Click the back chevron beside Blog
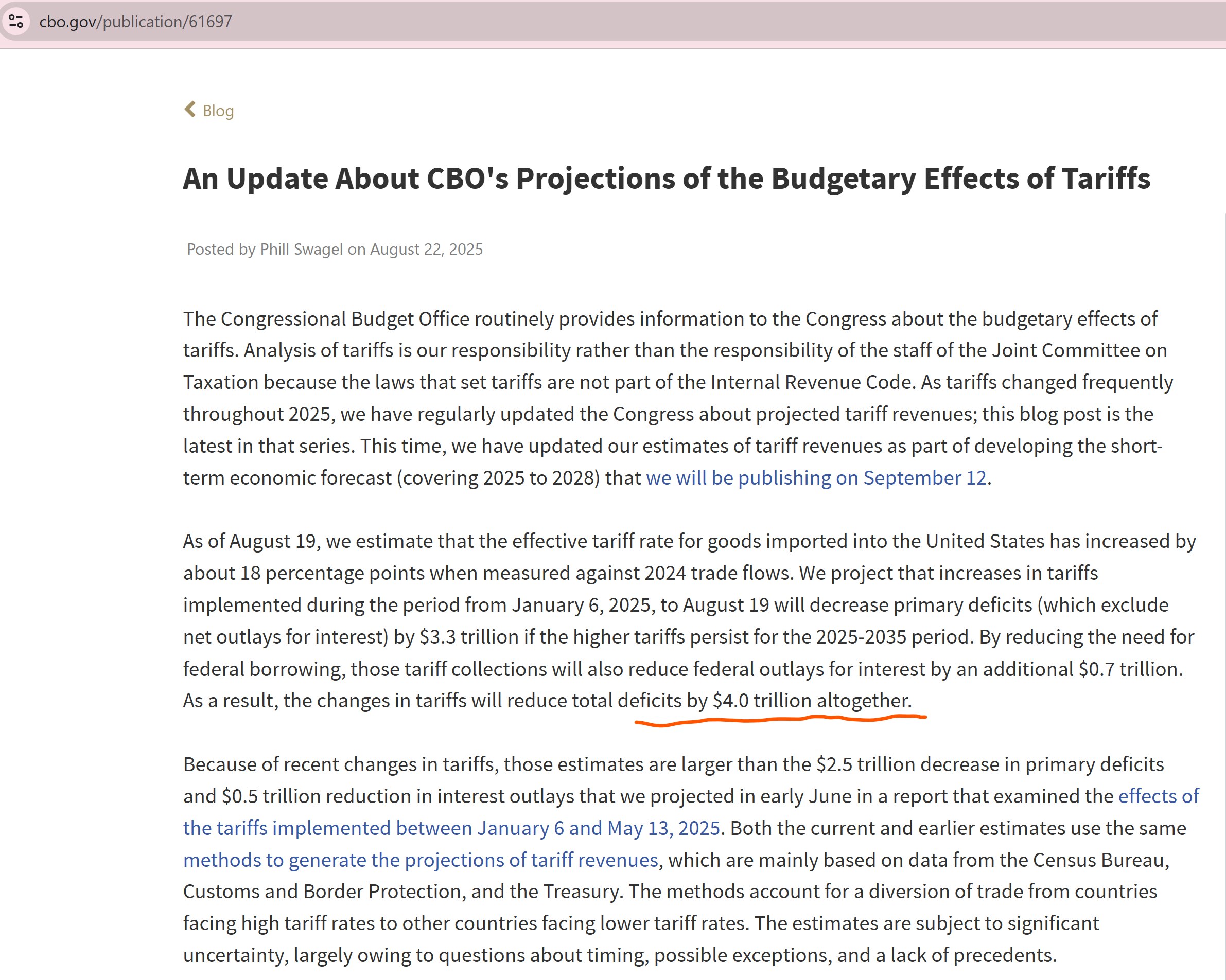 [190, 109]
